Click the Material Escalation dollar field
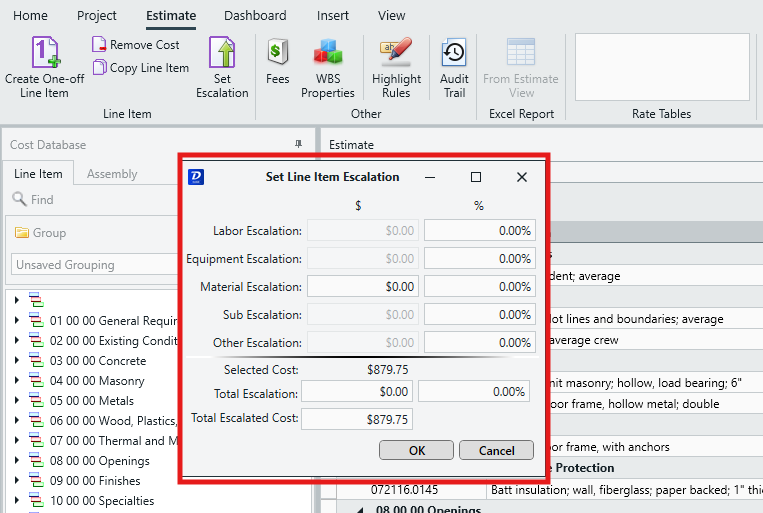Viewport: 763px width, 513px height. [x=361, y=287]
